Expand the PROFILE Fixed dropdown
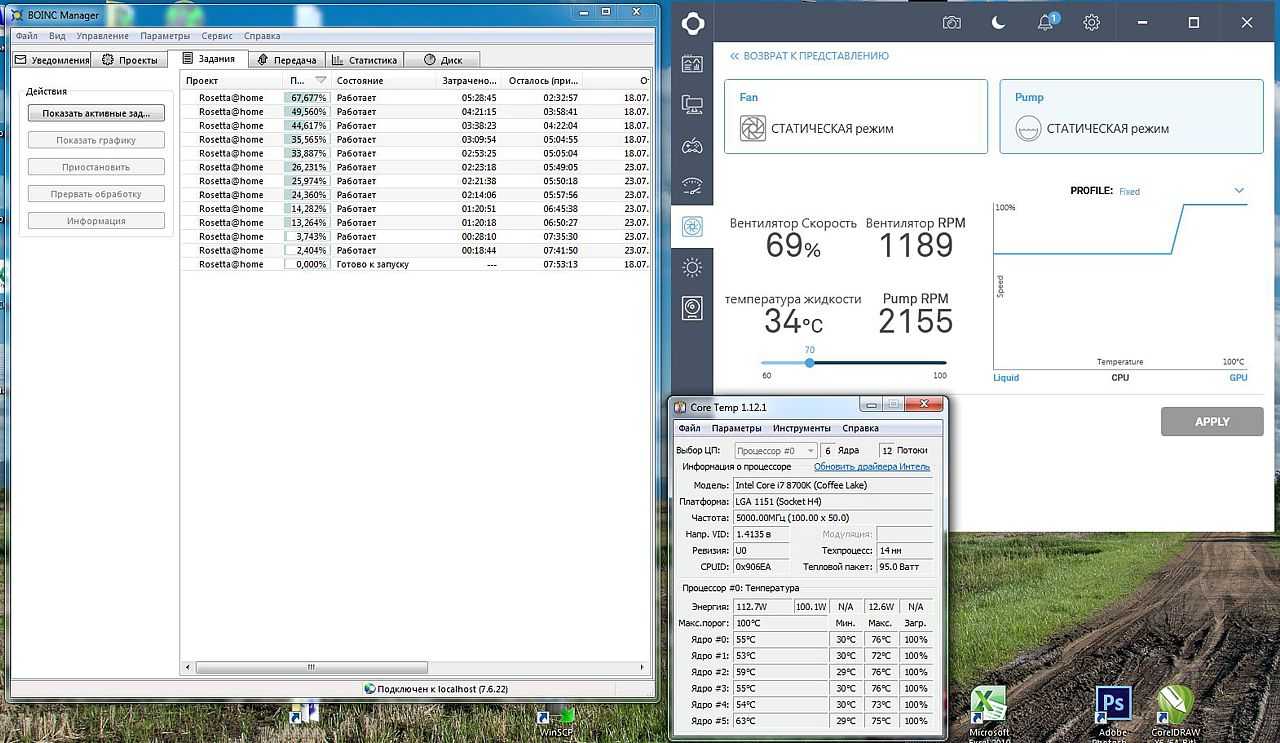This screenshot has height=743, width=1280. point(1239,190)
